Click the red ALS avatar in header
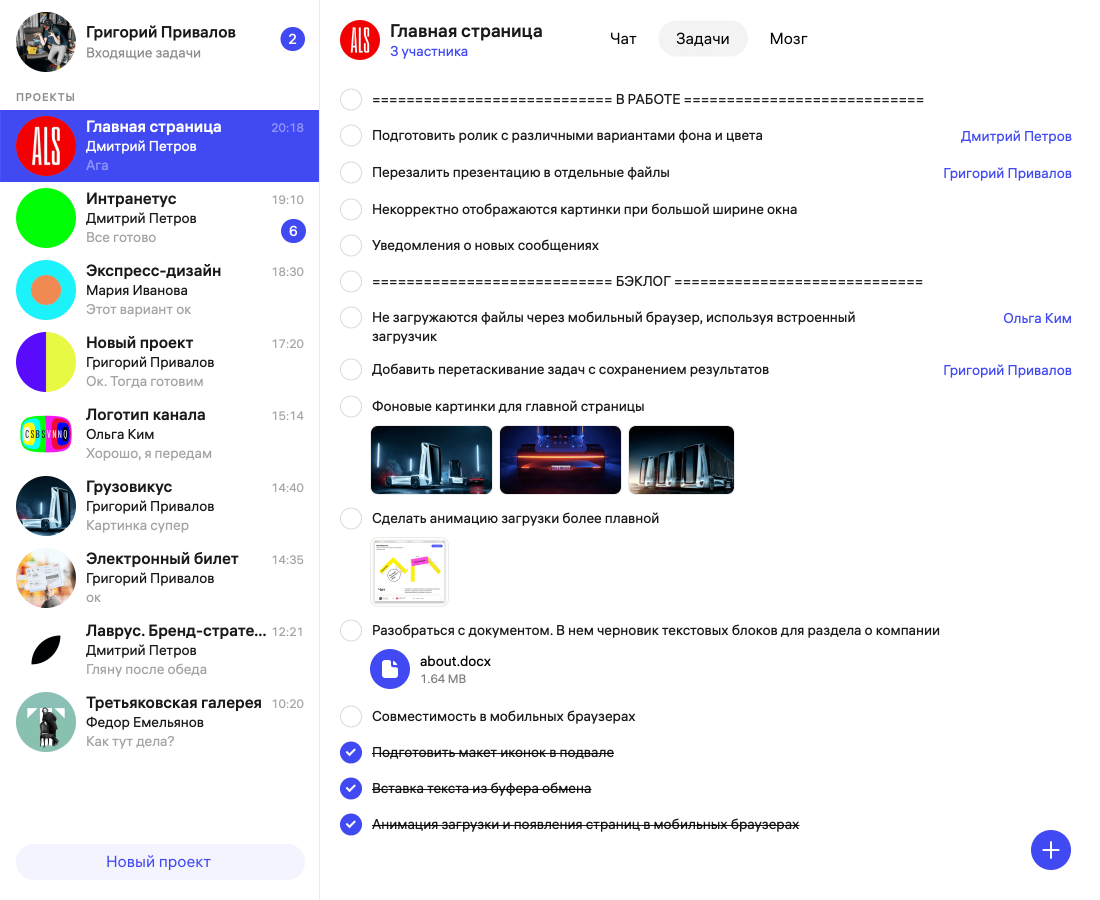The height and width of the screenshot is (900, 1100). point(360,40)
